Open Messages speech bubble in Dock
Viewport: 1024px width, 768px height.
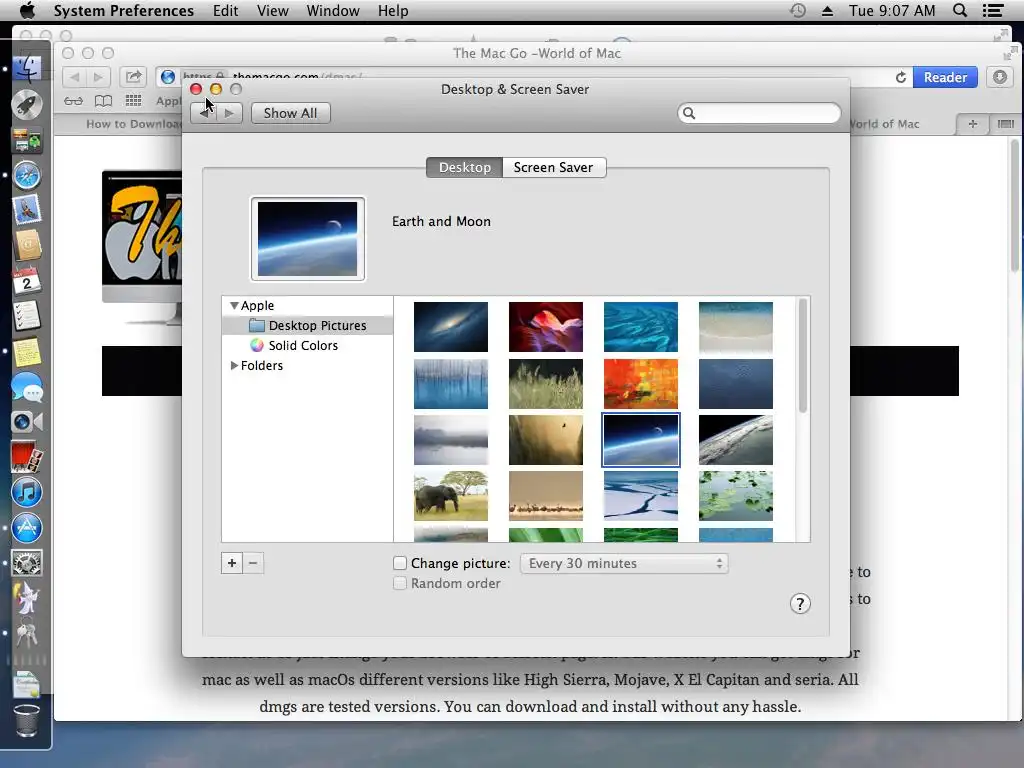pyautogui.click(x=27, y=387)
